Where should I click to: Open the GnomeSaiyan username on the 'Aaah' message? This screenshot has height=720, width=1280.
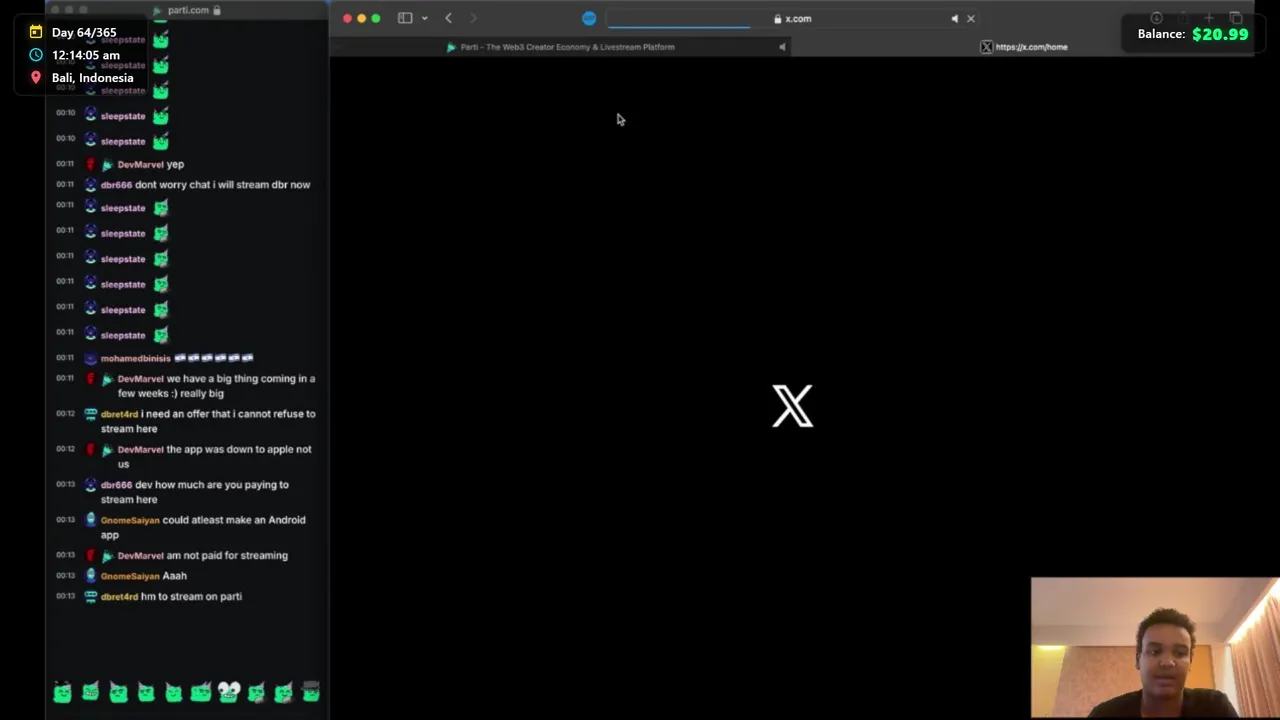130,576
